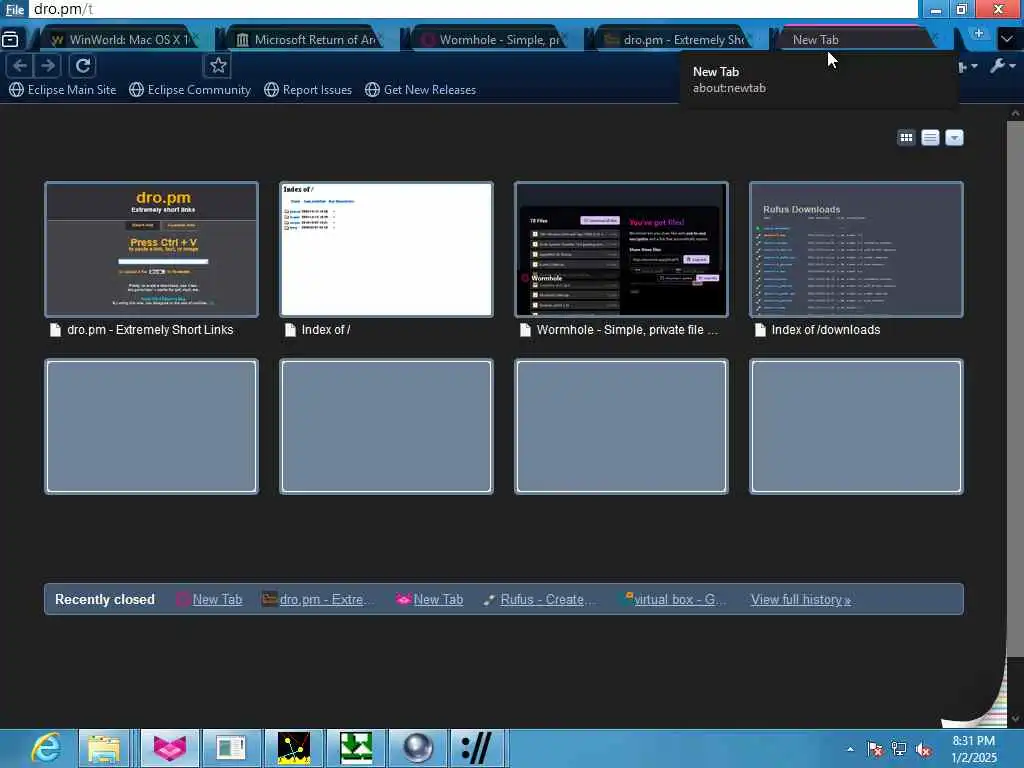Open the dro.pm Extremely Short Links thumbnail

coord(152,249)
